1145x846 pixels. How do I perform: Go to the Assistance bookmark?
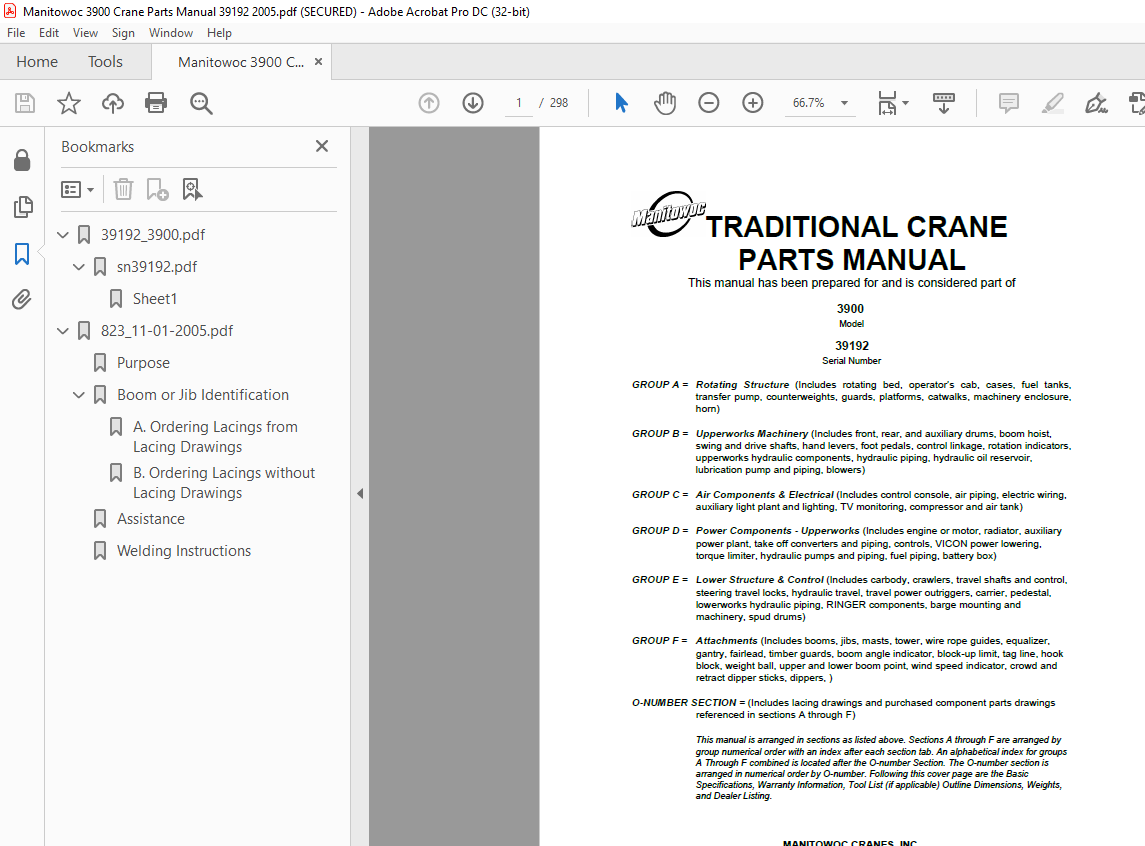coord(150,519)
